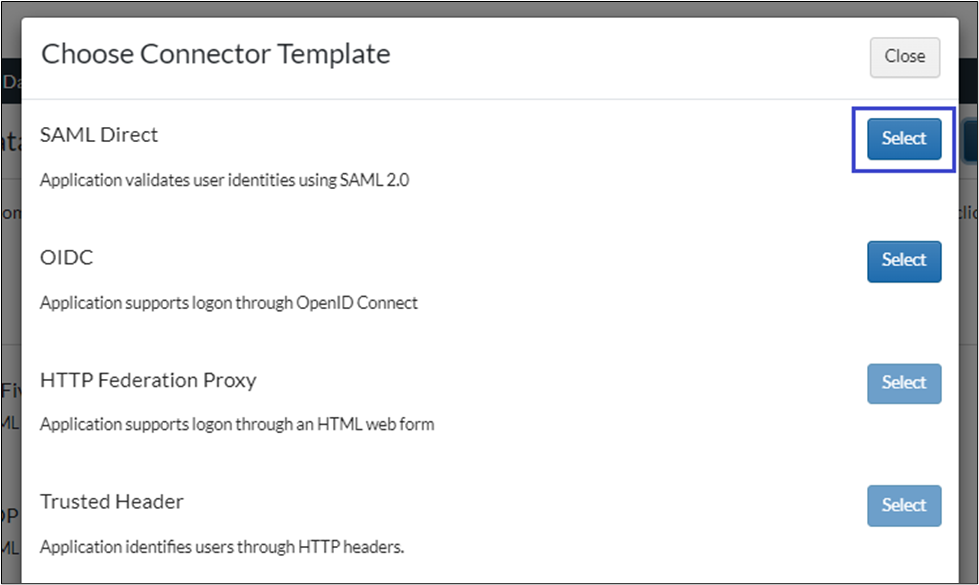Click the HTTP Federation Proxy heading
The height and width of the screenshot is (585, 979).
click(148, 381)
